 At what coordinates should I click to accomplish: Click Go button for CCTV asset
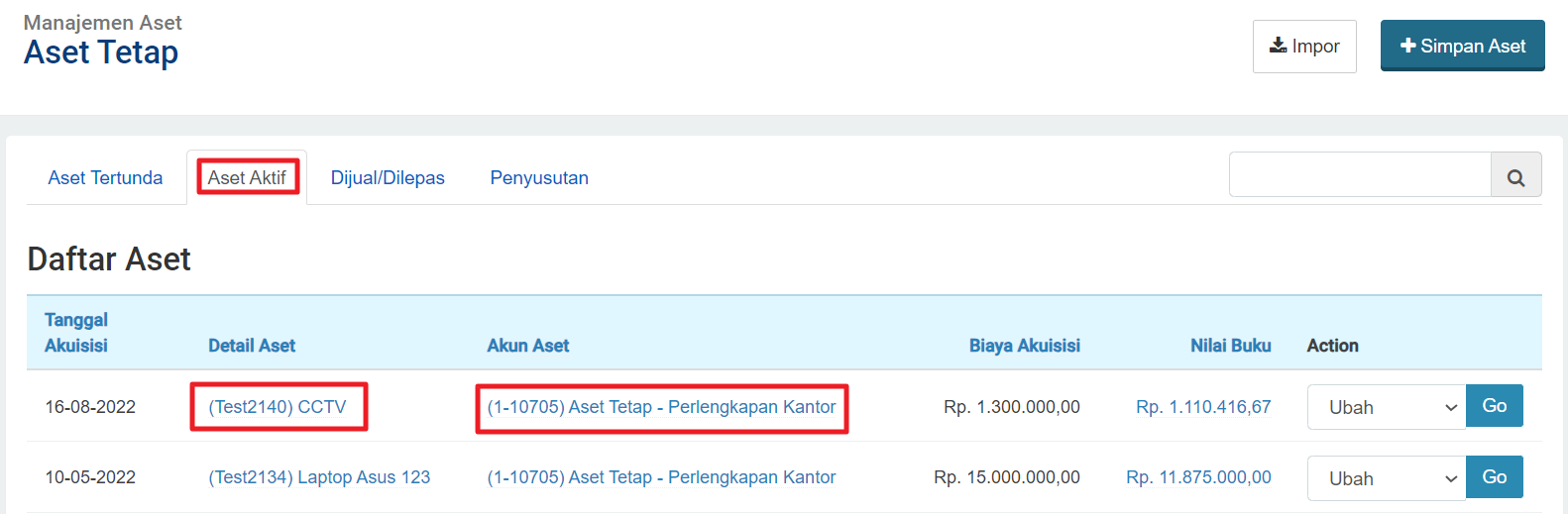tap(1495, 406)
